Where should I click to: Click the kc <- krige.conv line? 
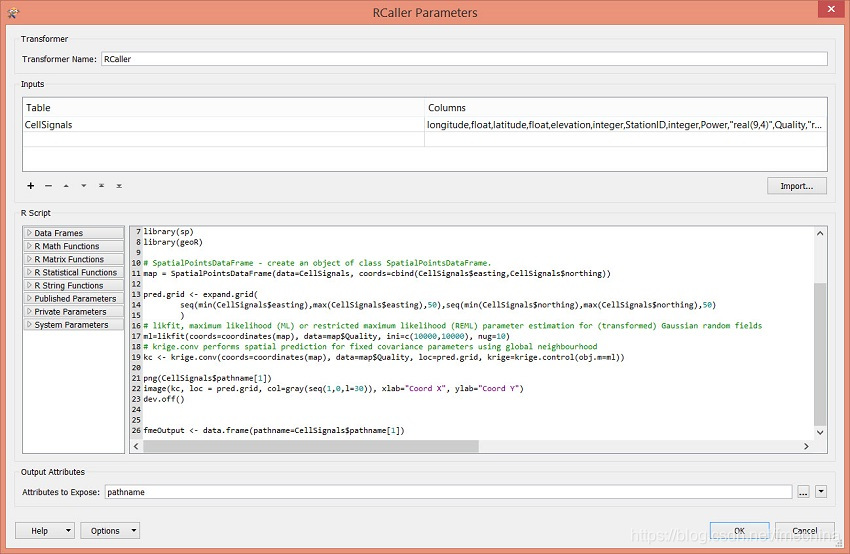[x=384, y=357]
